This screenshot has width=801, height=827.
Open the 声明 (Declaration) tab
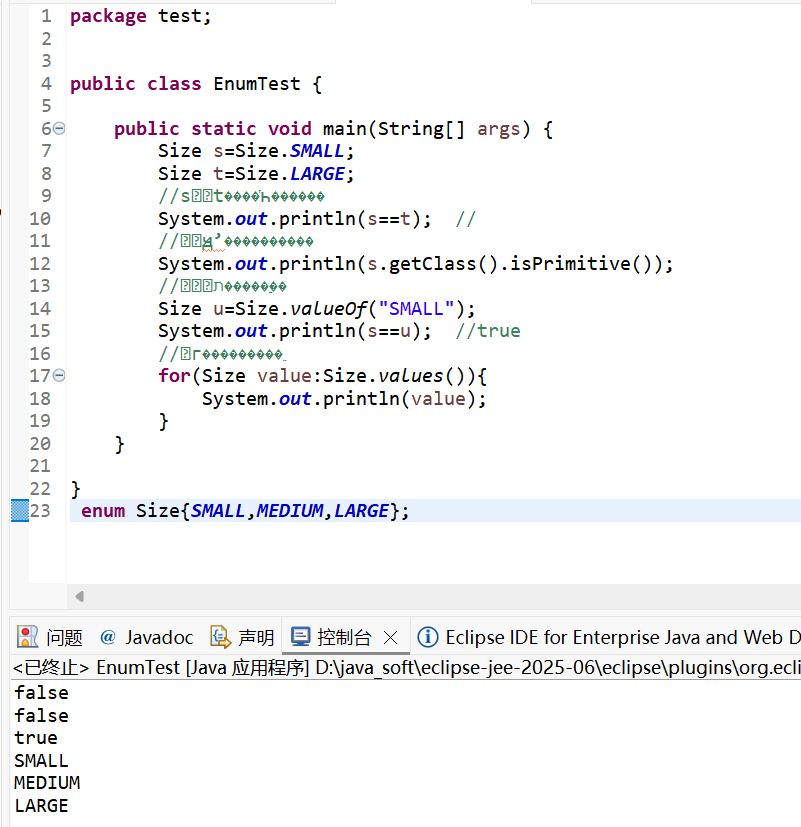(x=243, y=637)
